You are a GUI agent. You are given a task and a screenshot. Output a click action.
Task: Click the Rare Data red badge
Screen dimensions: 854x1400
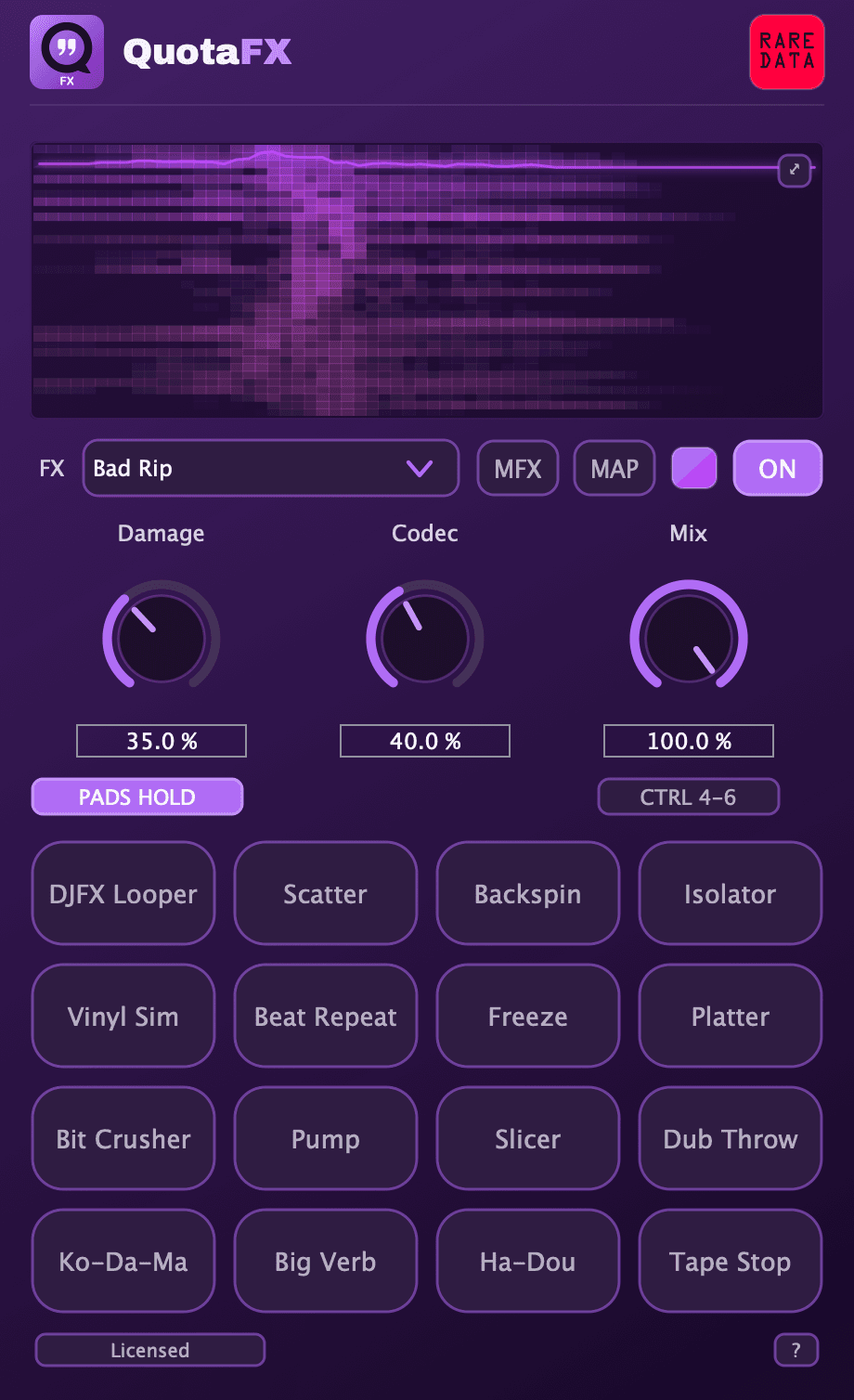tap(787, 52)
